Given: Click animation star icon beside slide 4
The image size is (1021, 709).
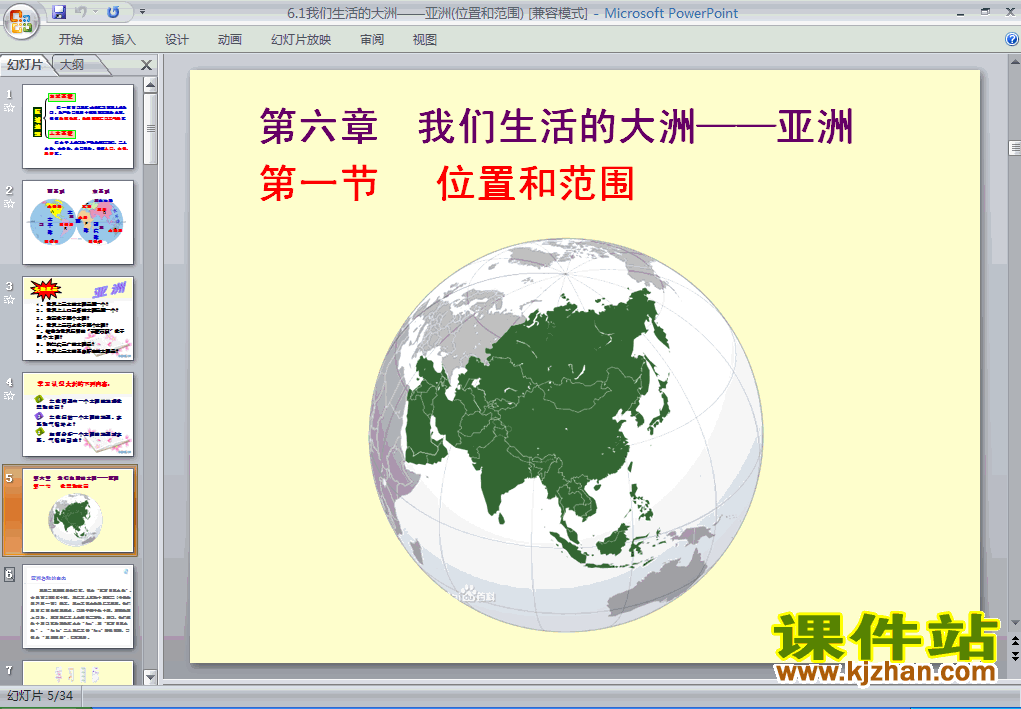Looking at the screenshot, I should pos(9,396).
